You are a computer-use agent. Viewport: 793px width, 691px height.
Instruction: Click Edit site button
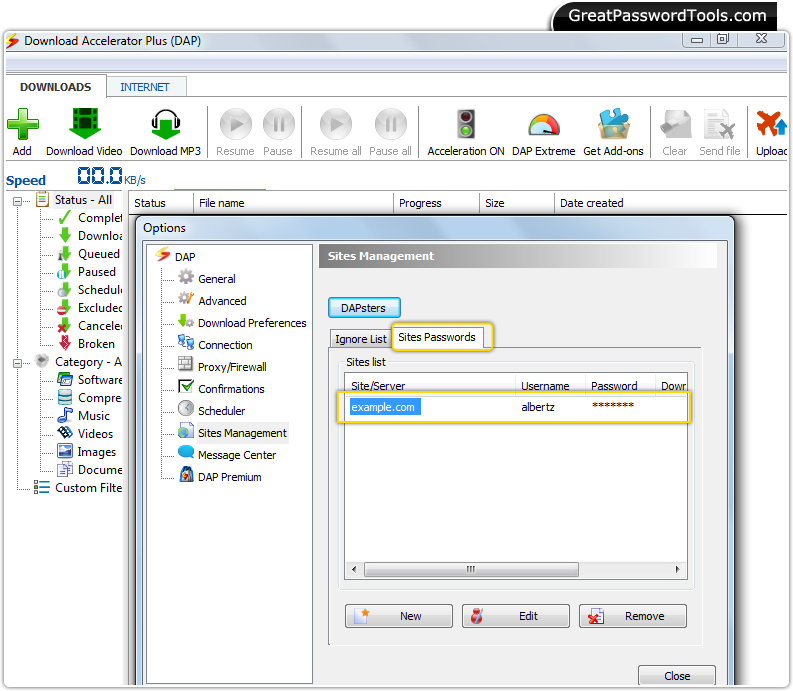[x=516, y=616]
